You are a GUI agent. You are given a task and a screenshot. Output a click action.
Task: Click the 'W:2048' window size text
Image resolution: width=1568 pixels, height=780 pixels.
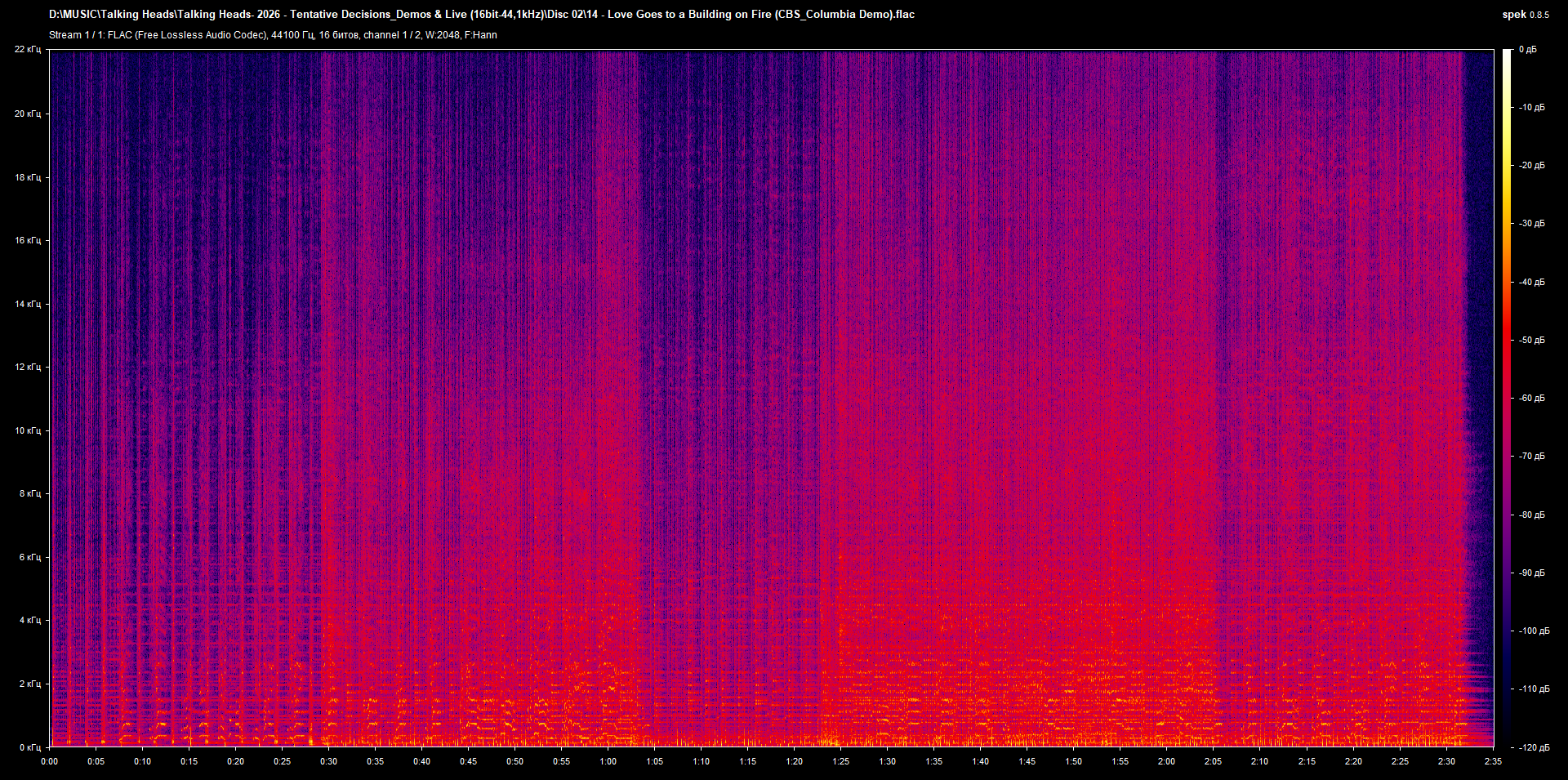tap(441, 35)
